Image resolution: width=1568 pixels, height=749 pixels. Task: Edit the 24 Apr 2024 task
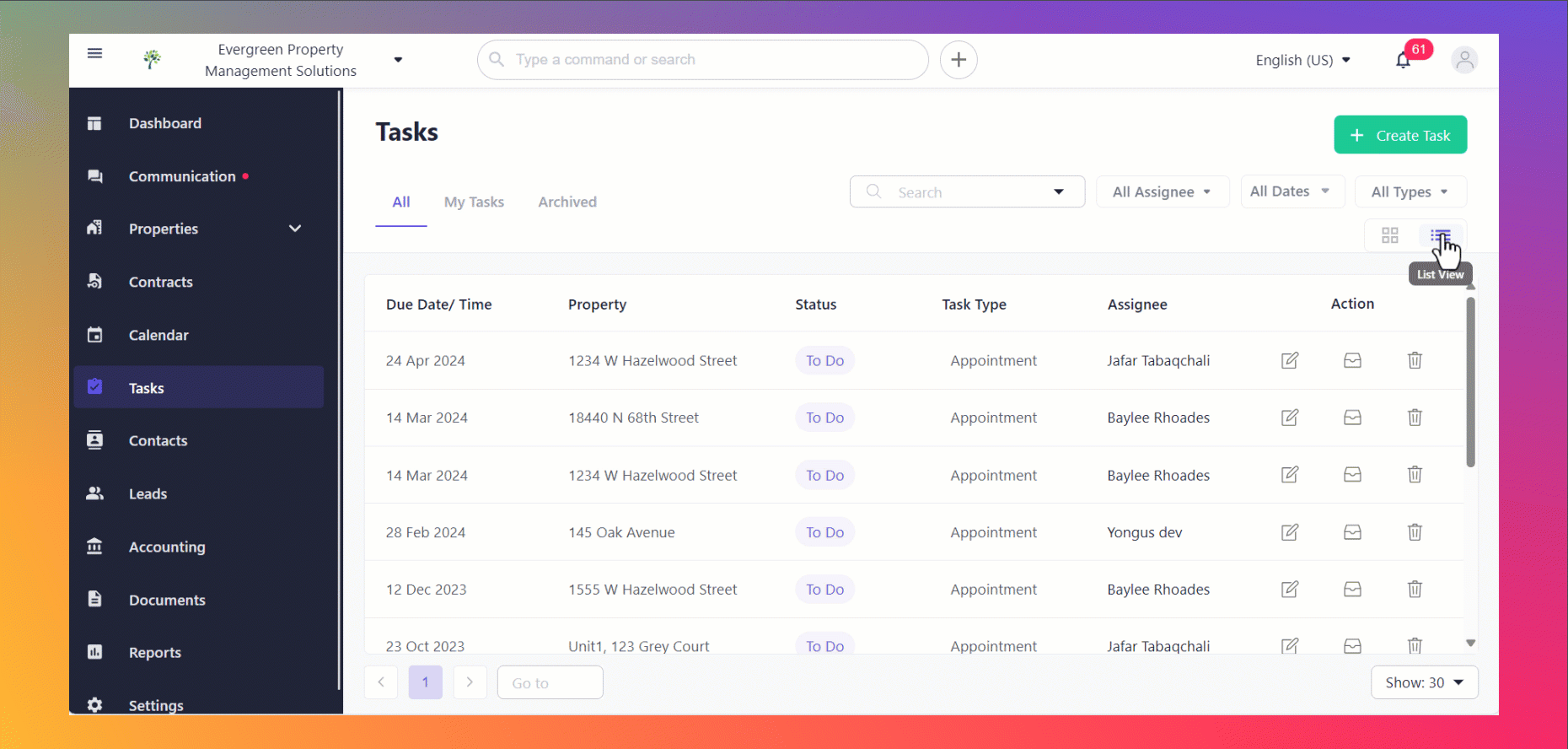click(1290, 360)
